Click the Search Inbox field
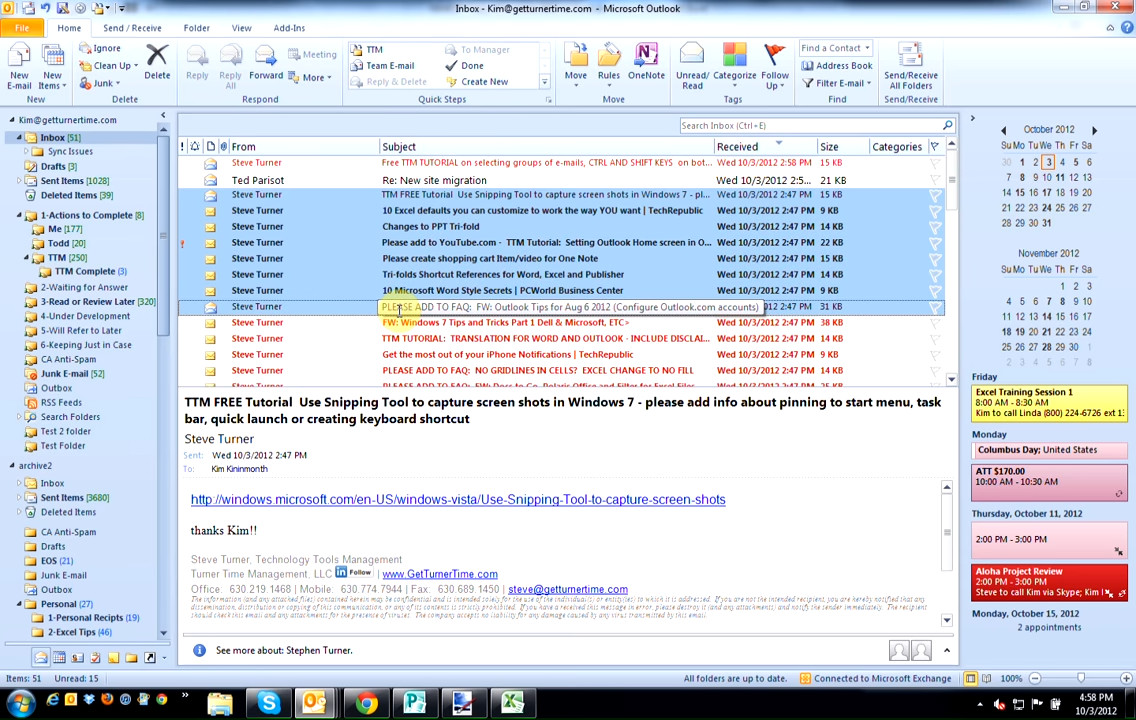1136x720 pixels. 808,125
